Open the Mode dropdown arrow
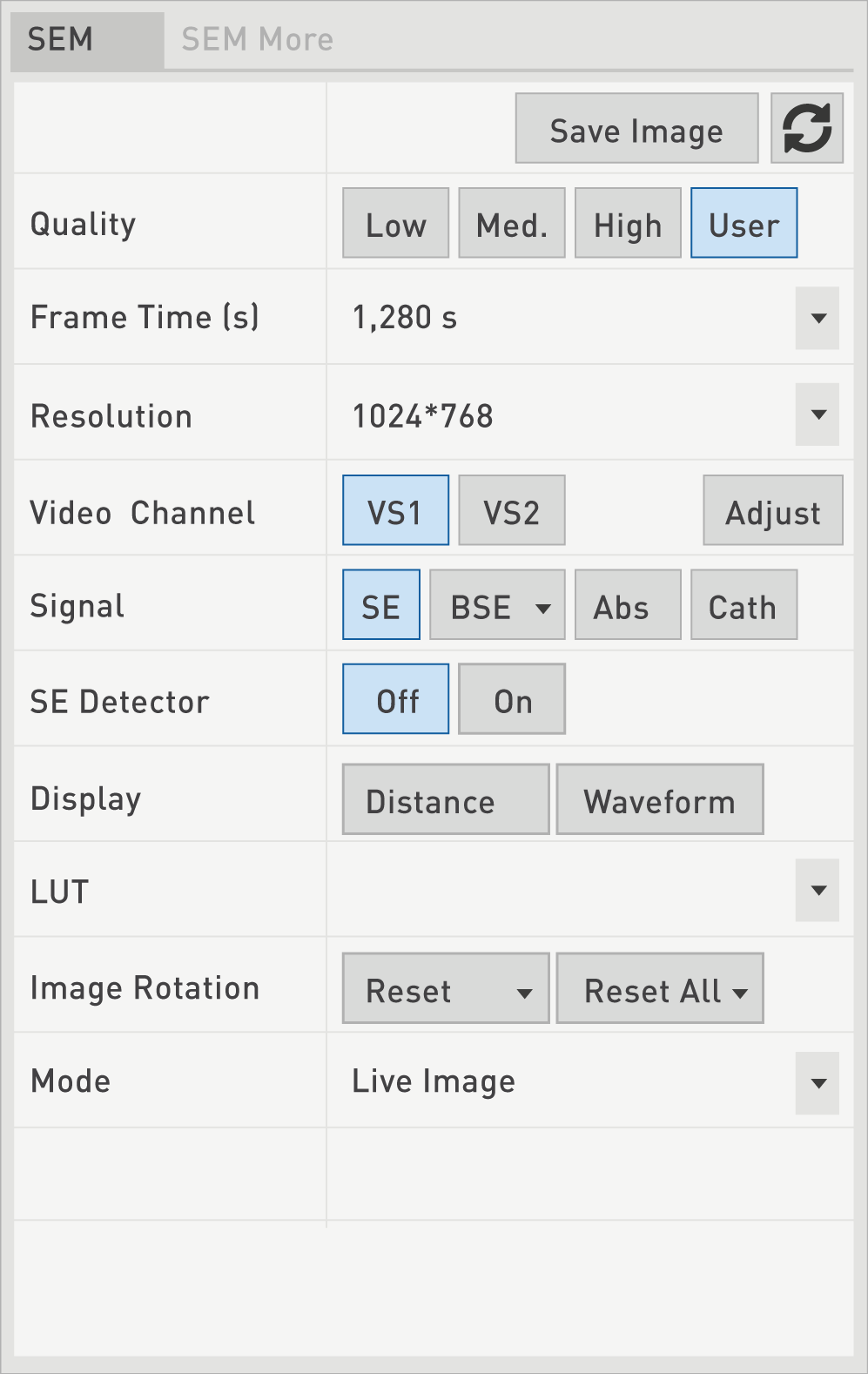 (818, 1083)
